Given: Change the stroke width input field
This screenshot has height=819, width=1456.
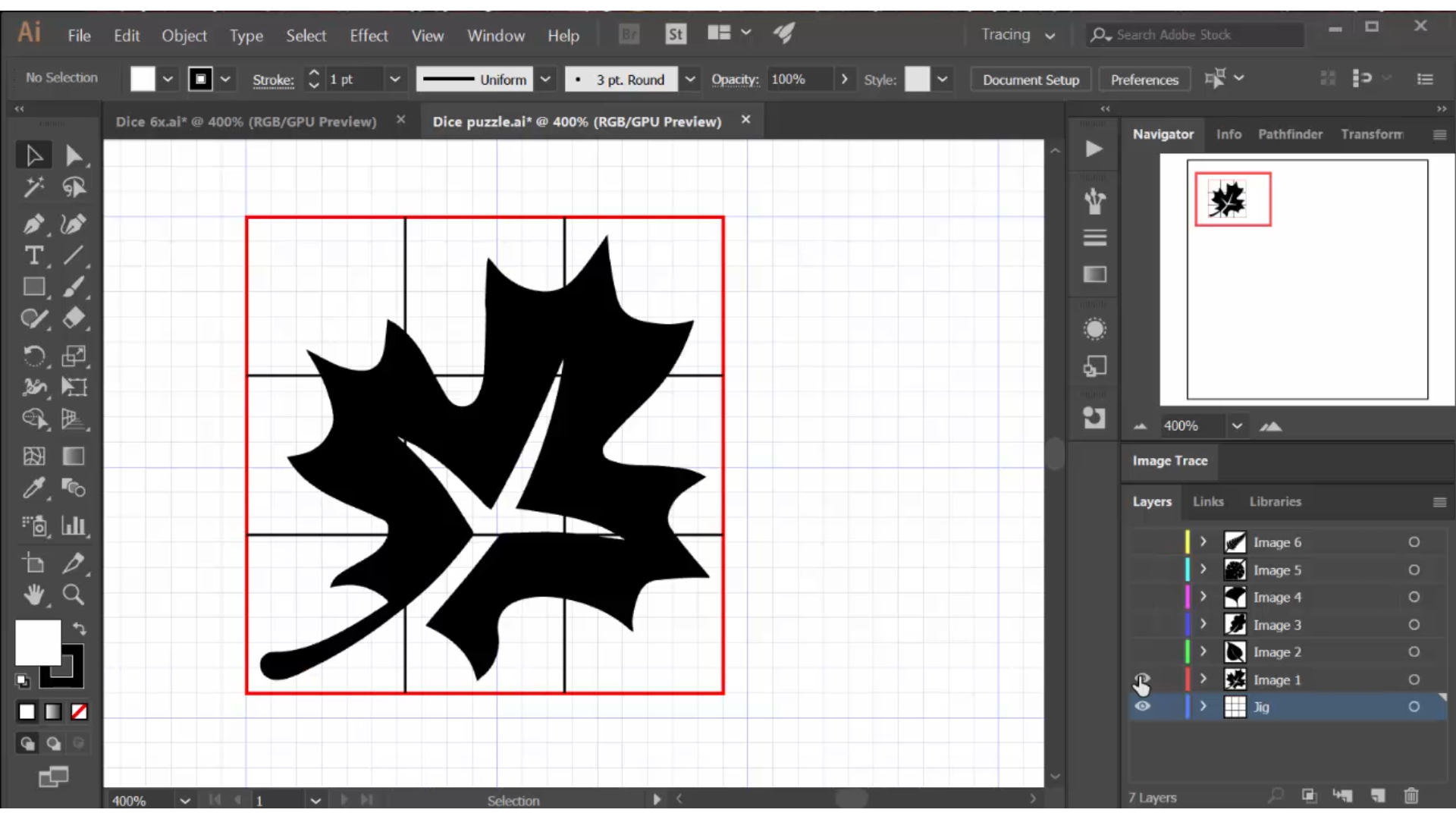Looking at the screenshot, I should [354, 79].
